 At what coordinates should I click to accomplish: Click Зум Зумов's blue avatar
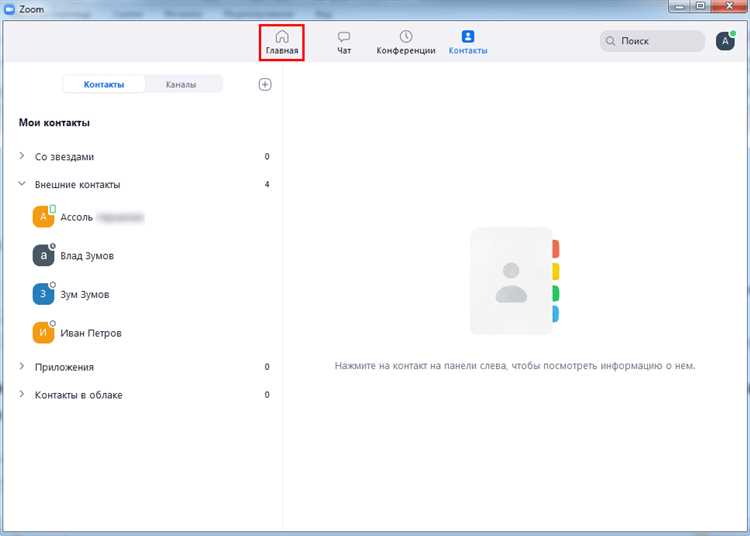click(43, 294)
